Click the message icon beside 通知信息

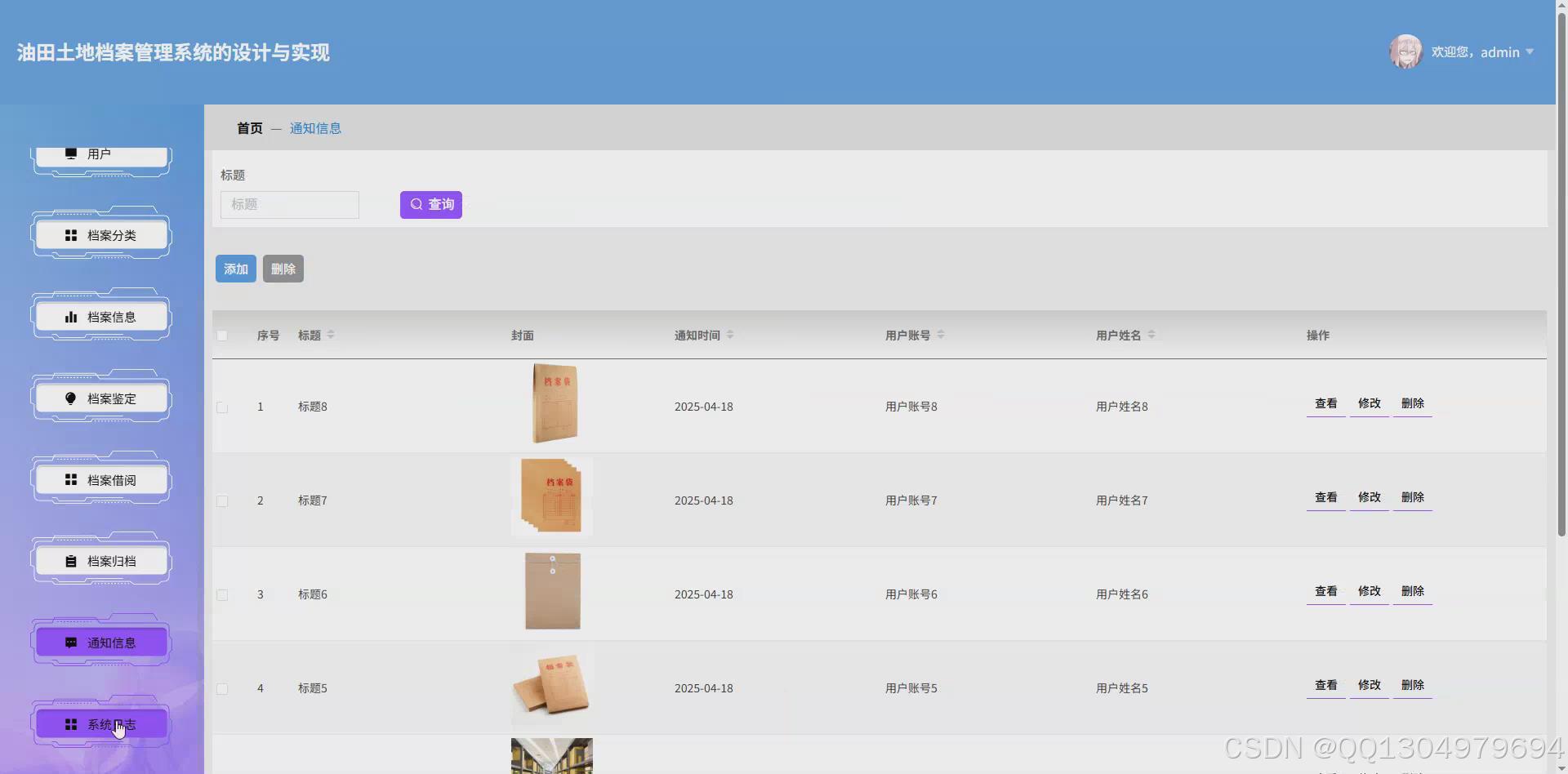71,643
